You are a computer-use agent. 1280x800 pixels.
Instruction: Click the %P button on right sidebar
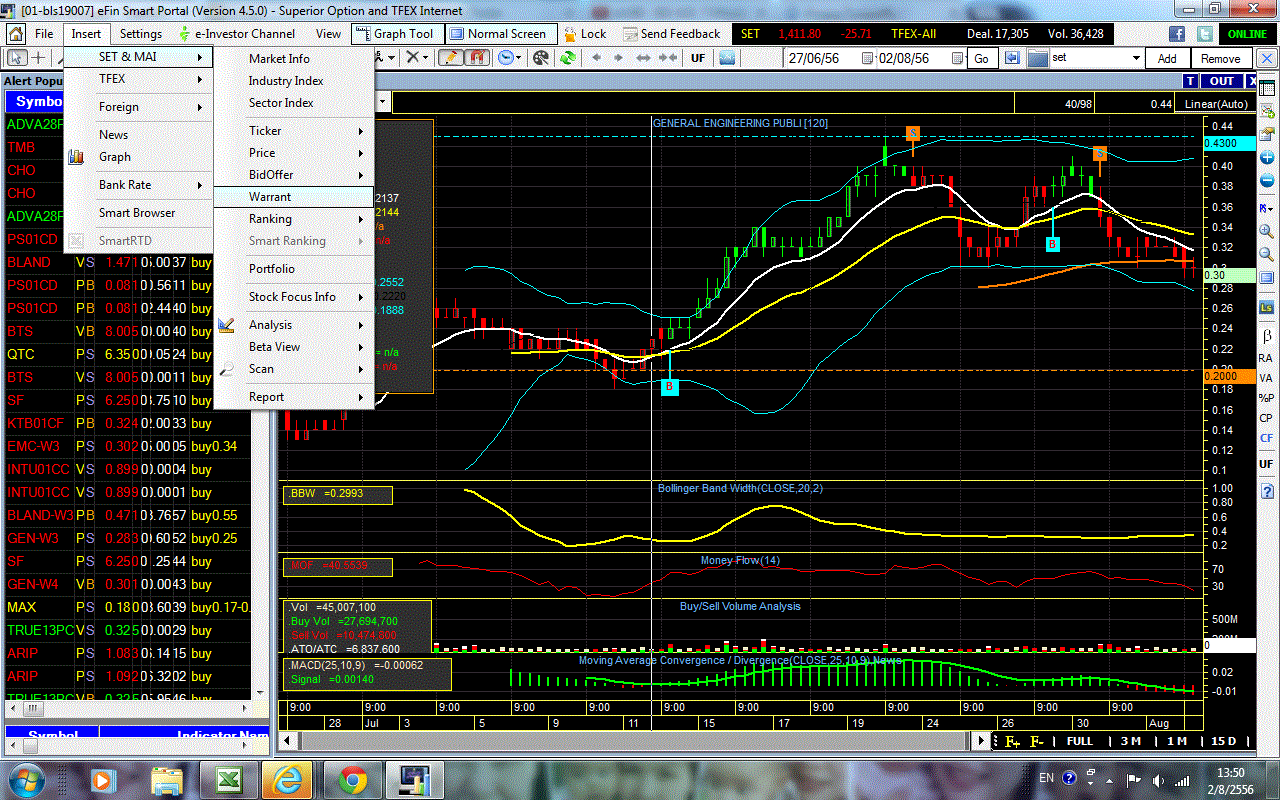point(1266,398)
